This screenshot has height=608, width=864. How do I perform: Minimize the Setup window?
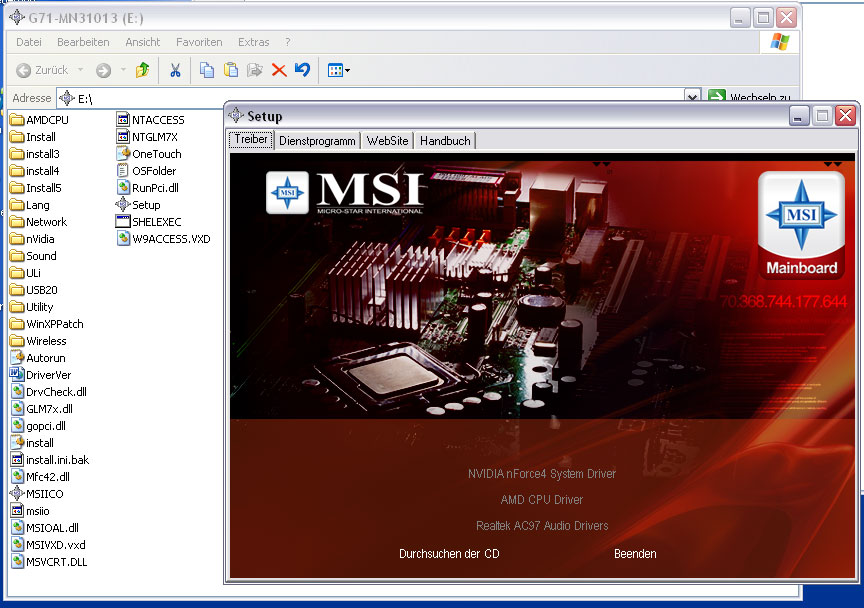[x=798, y=116]
